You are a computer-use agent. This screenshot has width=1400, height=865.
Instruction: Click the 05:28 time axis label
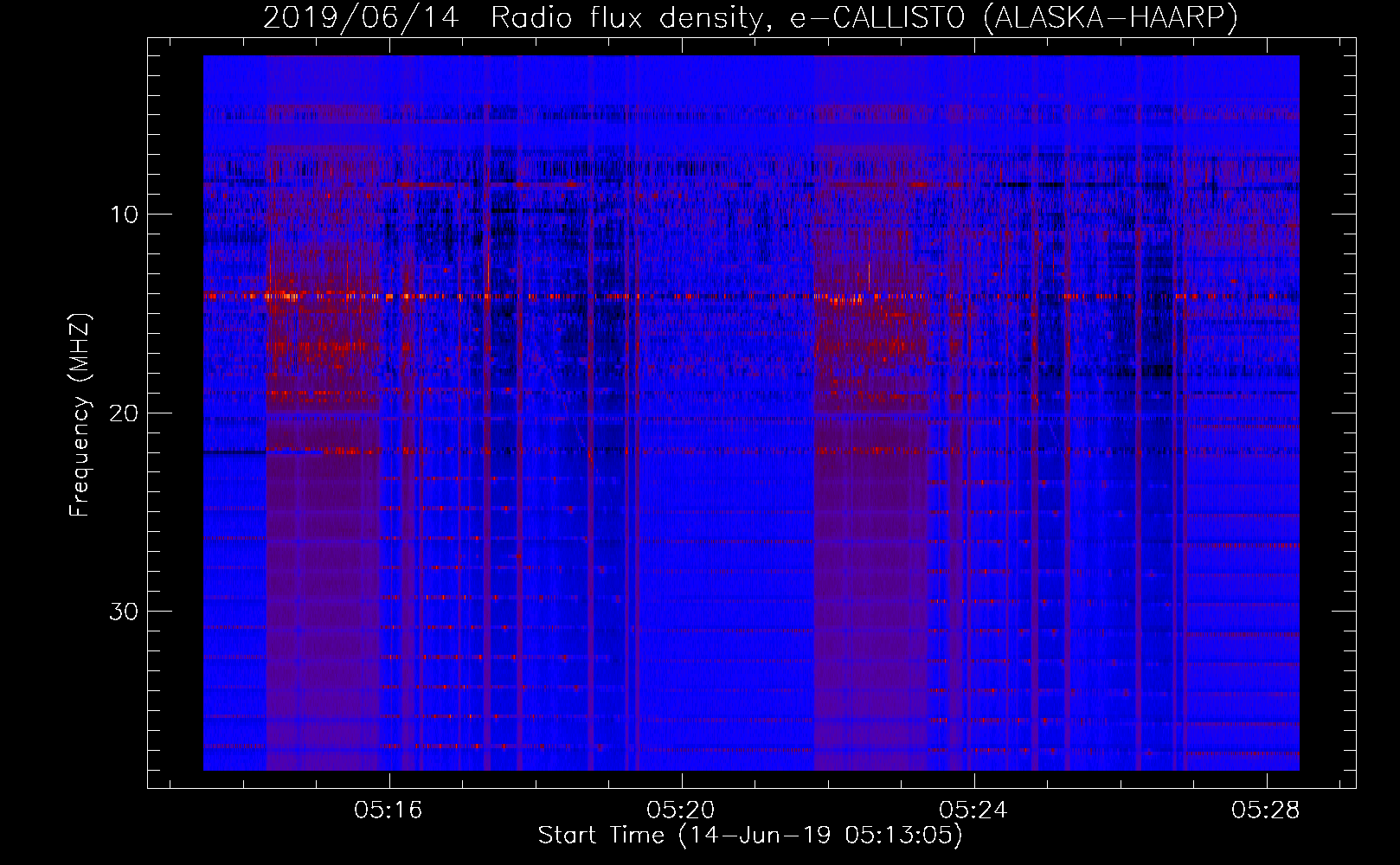(1266, 811)
